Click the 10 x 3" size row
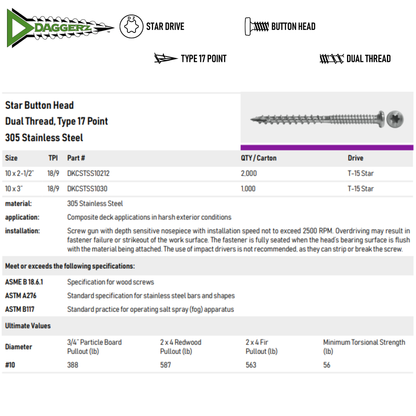This screenshot has height=416, width=416. (x=208, y=189)
